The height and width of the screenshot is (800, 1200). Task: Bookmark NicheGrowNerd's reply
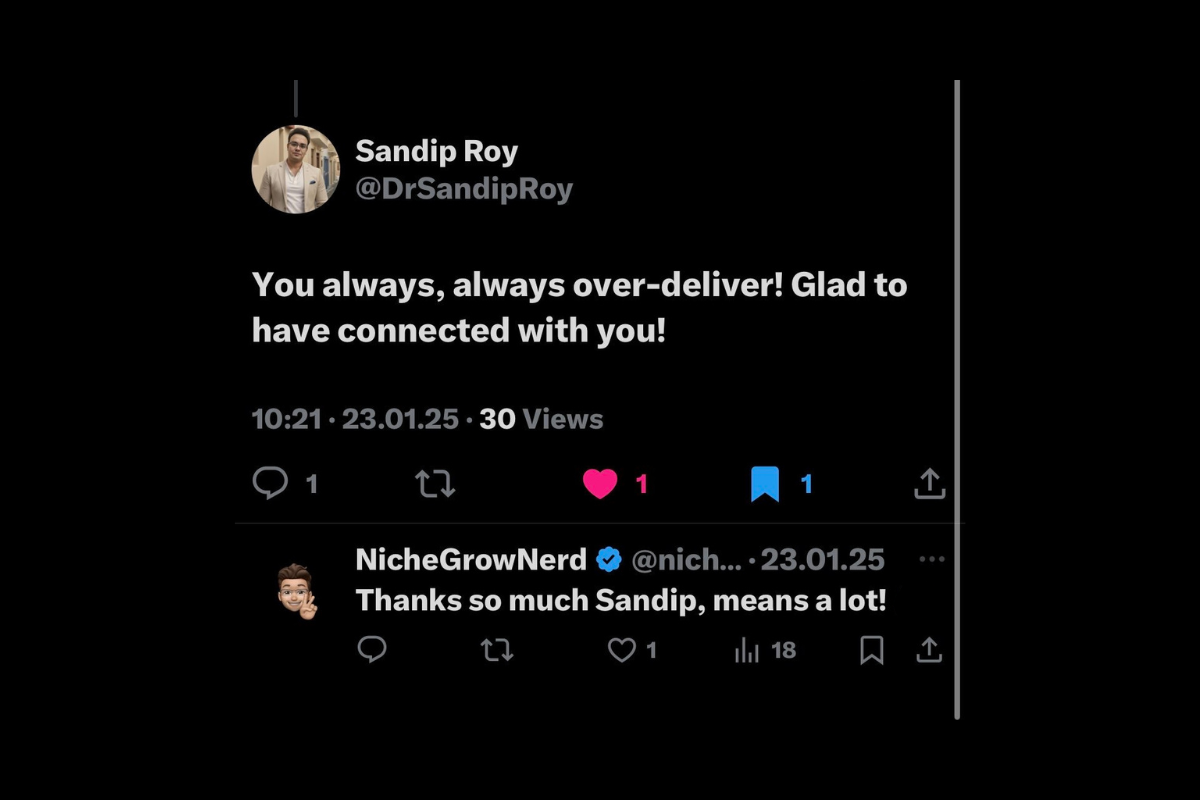tap(872, 651)
